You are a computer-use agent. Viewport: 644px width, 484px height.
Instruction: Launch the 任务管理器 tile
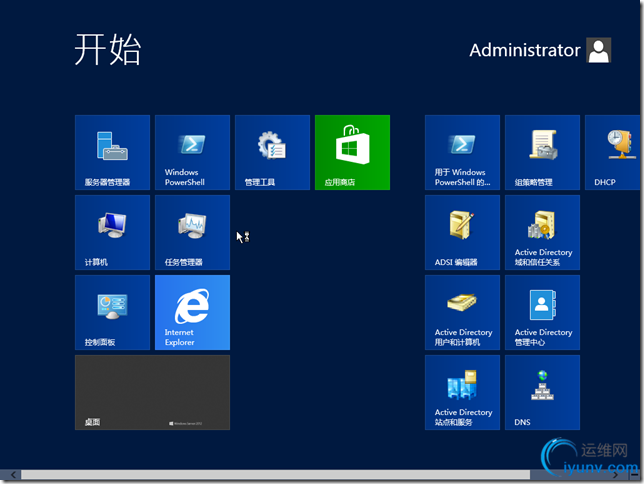(192, 233)
